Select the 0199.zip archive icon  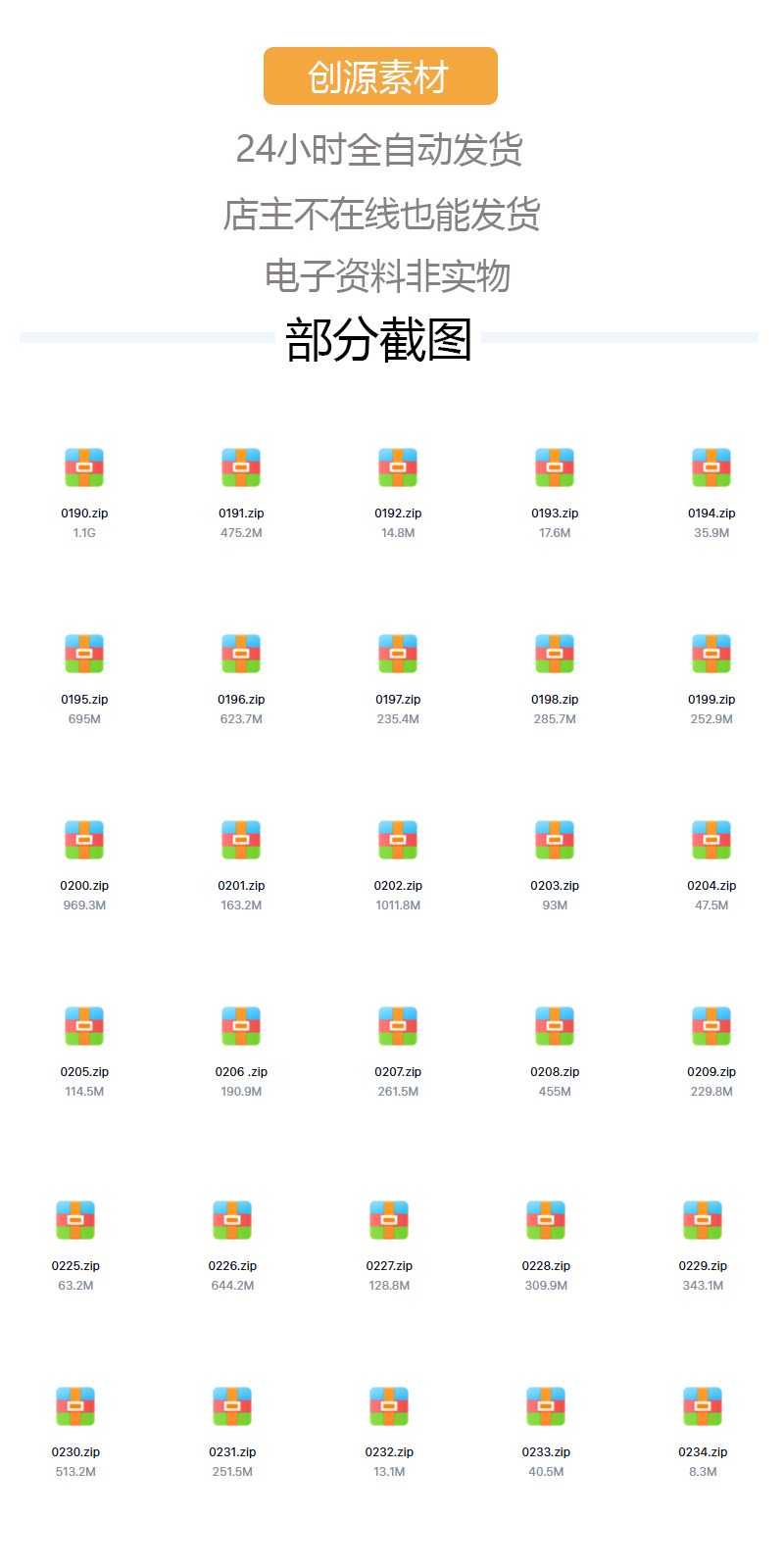pyautogui.click(x=711, y=654)
